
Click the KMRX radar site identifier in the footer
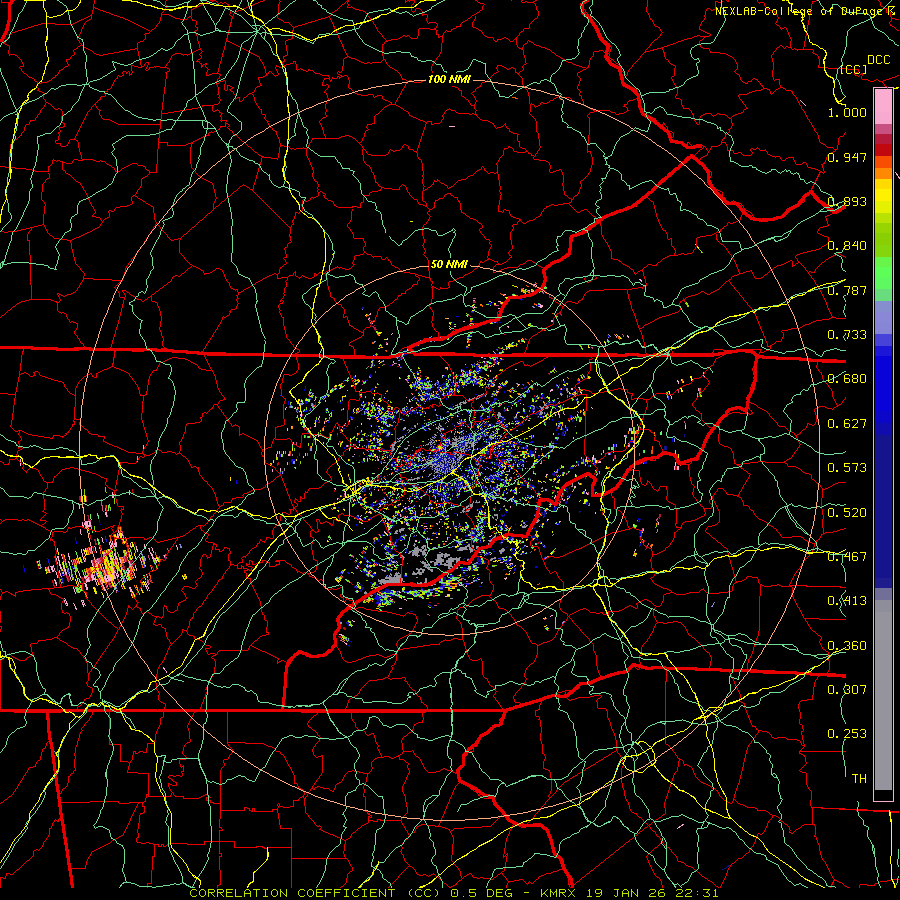[558, 893]
